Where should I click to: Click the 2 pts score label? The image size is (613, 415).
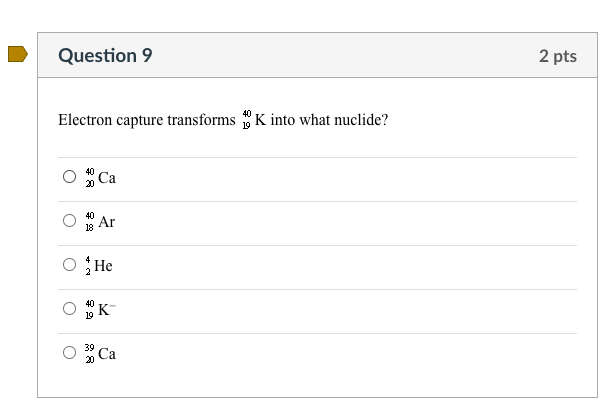coord(557,56)
